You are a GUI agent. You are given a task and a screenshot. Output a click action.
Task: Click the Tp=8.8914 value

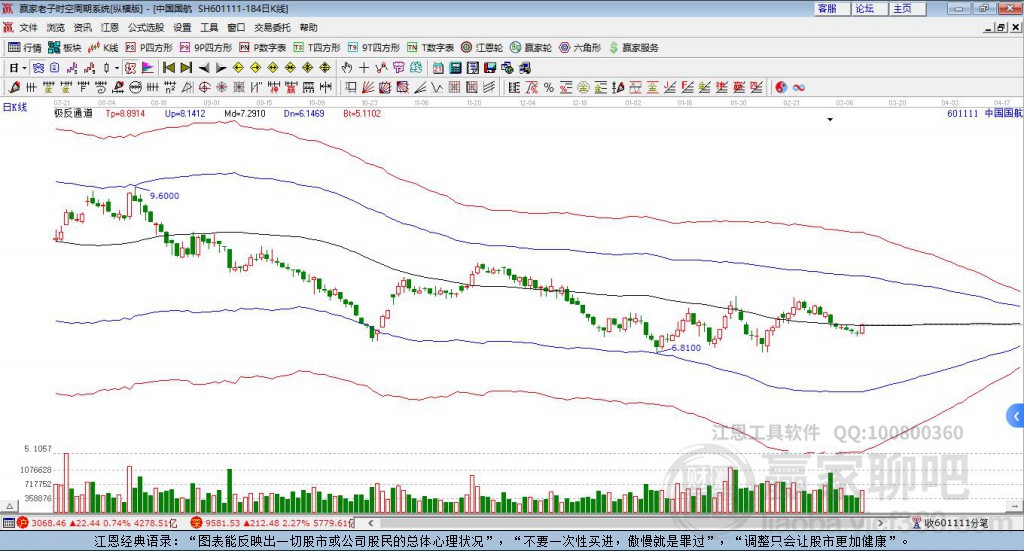[125, 113]
